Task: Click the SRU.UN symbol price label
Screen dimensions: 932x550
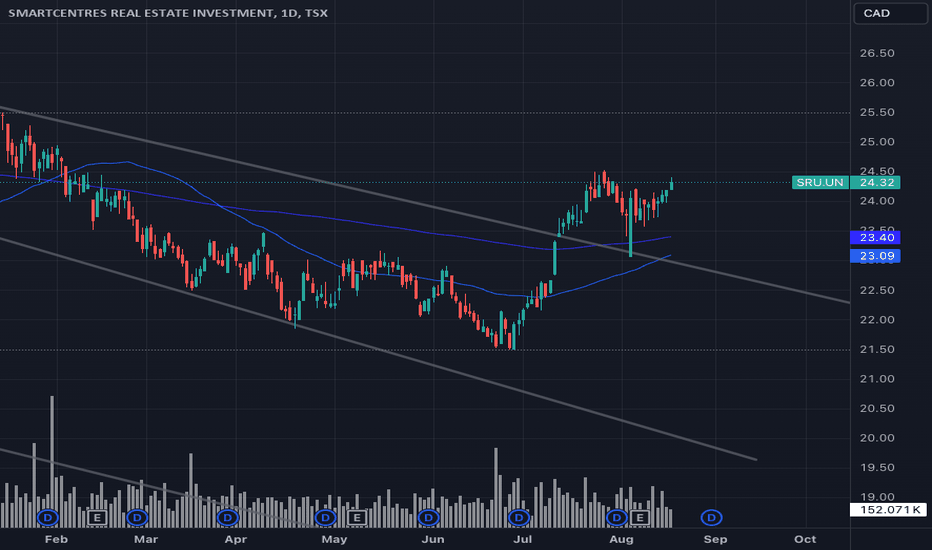Action: (820, 183)
